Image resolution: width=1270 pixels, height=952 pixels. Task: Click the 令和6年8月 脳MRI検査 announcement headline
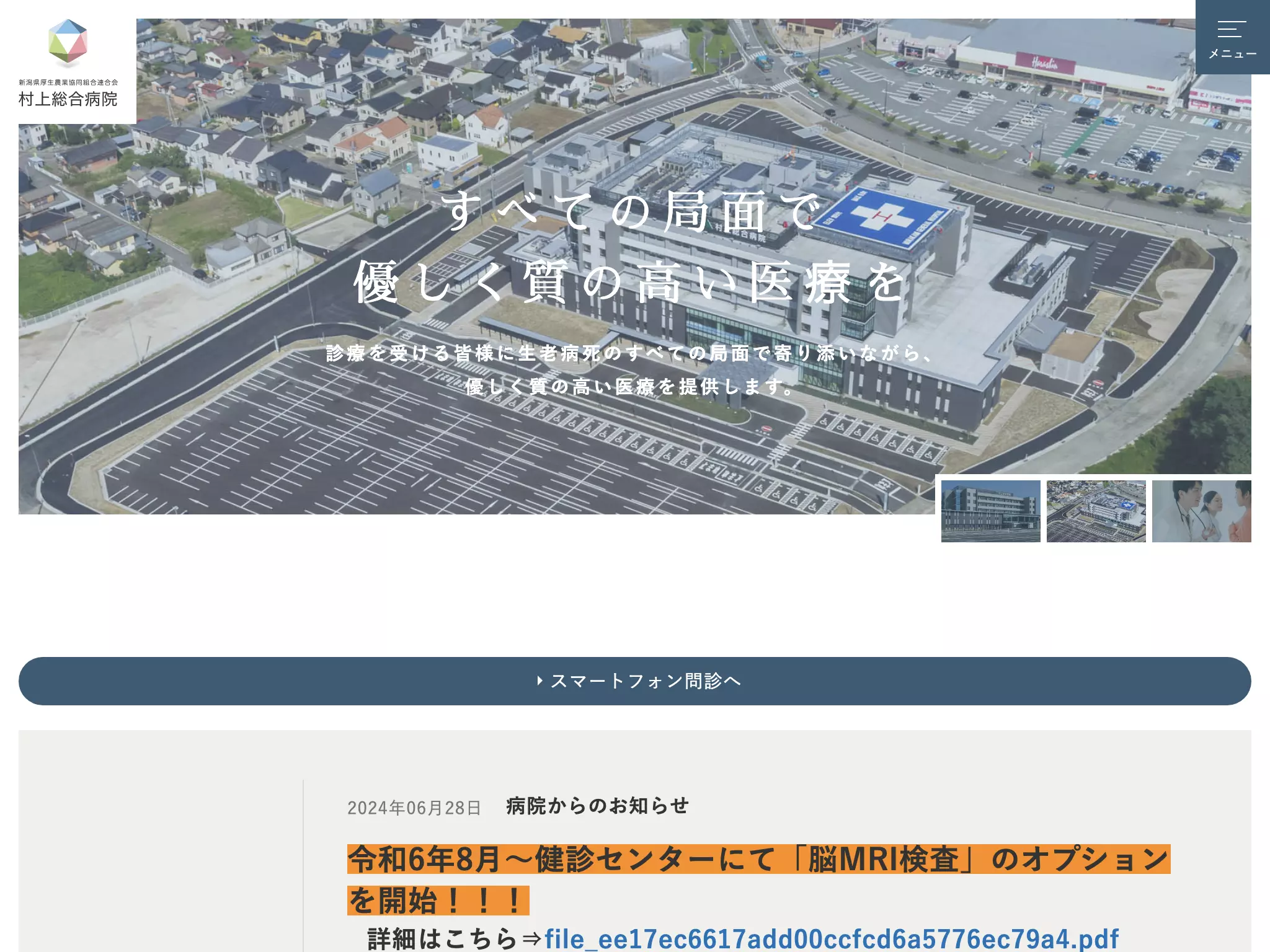click(758, 879)
